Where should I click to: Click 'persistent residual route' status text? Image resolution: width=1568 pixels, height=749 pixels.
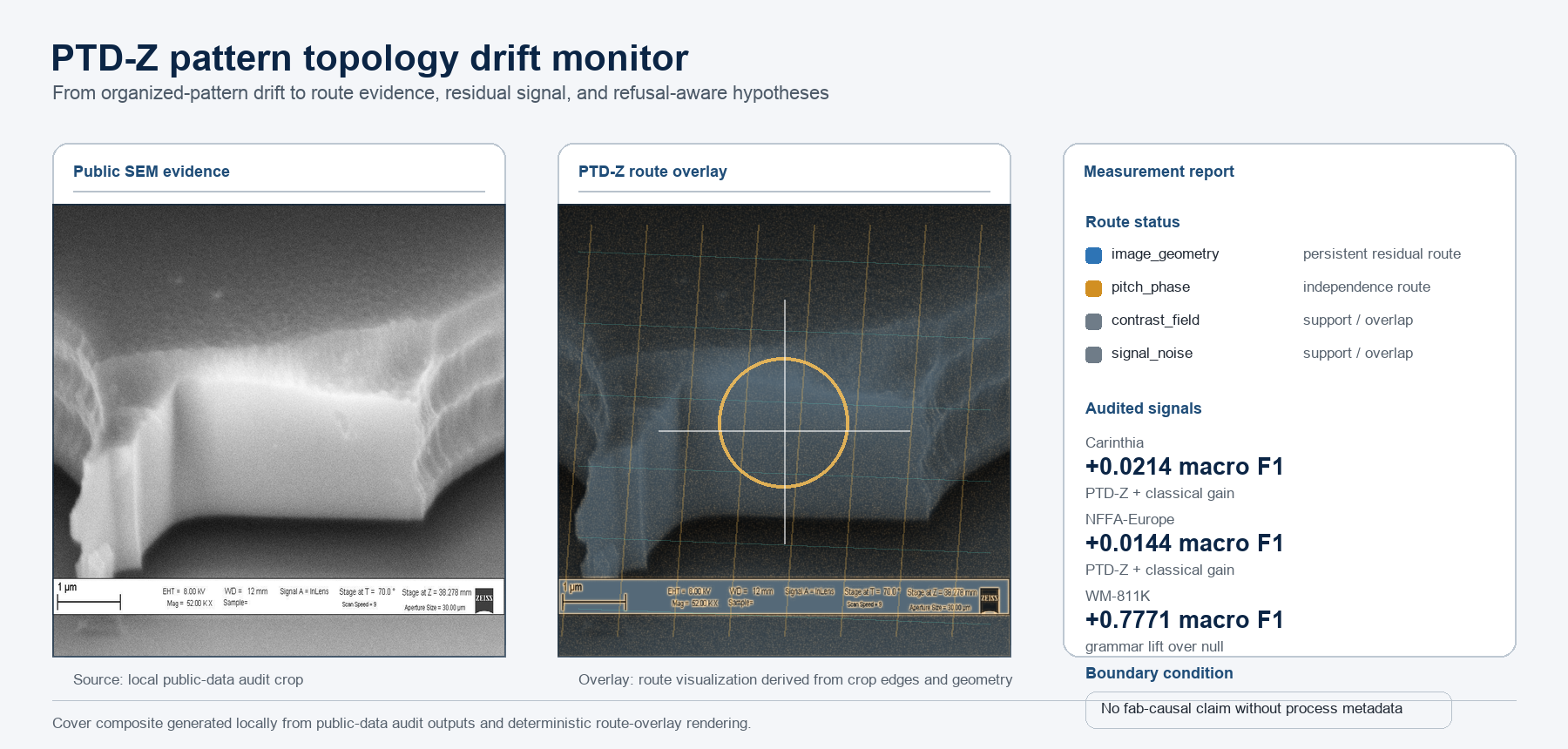pyautogui.click(x=1382, y=254)
